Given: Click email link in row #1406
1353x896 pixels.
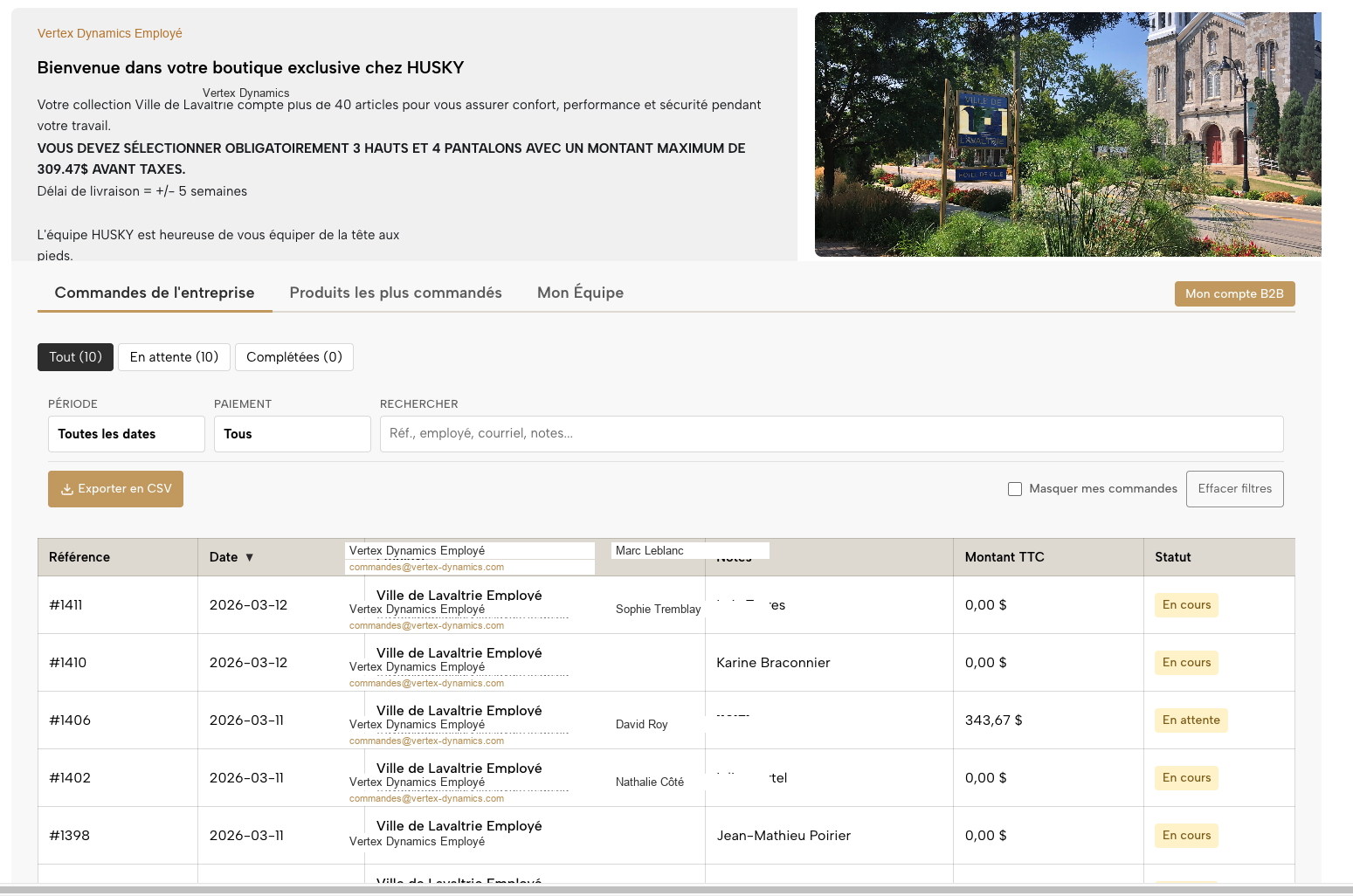Looking at the screenshot, I should click(x=426, y=741).
